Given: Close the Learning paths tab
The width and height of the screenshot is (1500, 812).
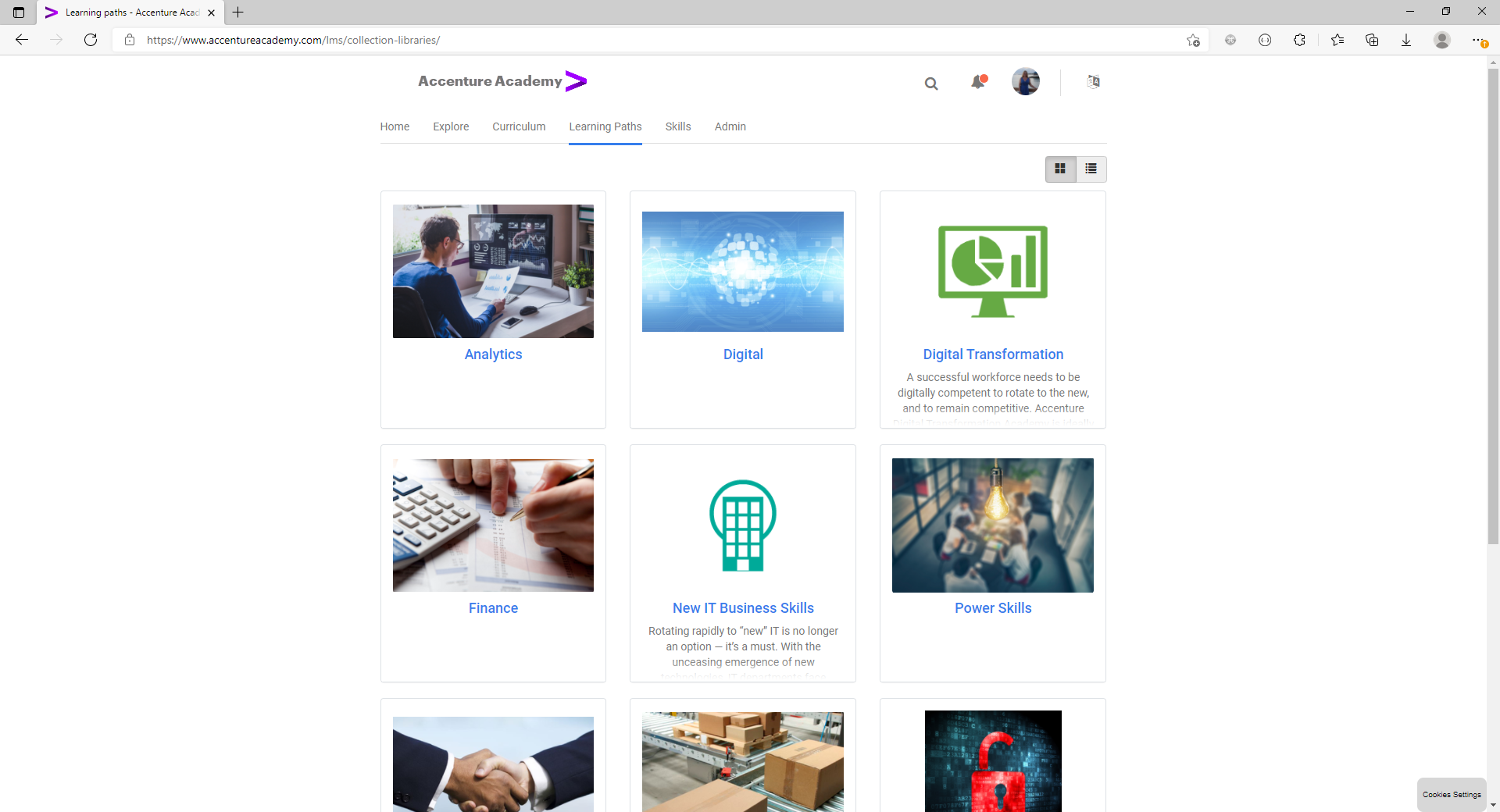Looking at the screenshot, I should [x=211, y=12].
